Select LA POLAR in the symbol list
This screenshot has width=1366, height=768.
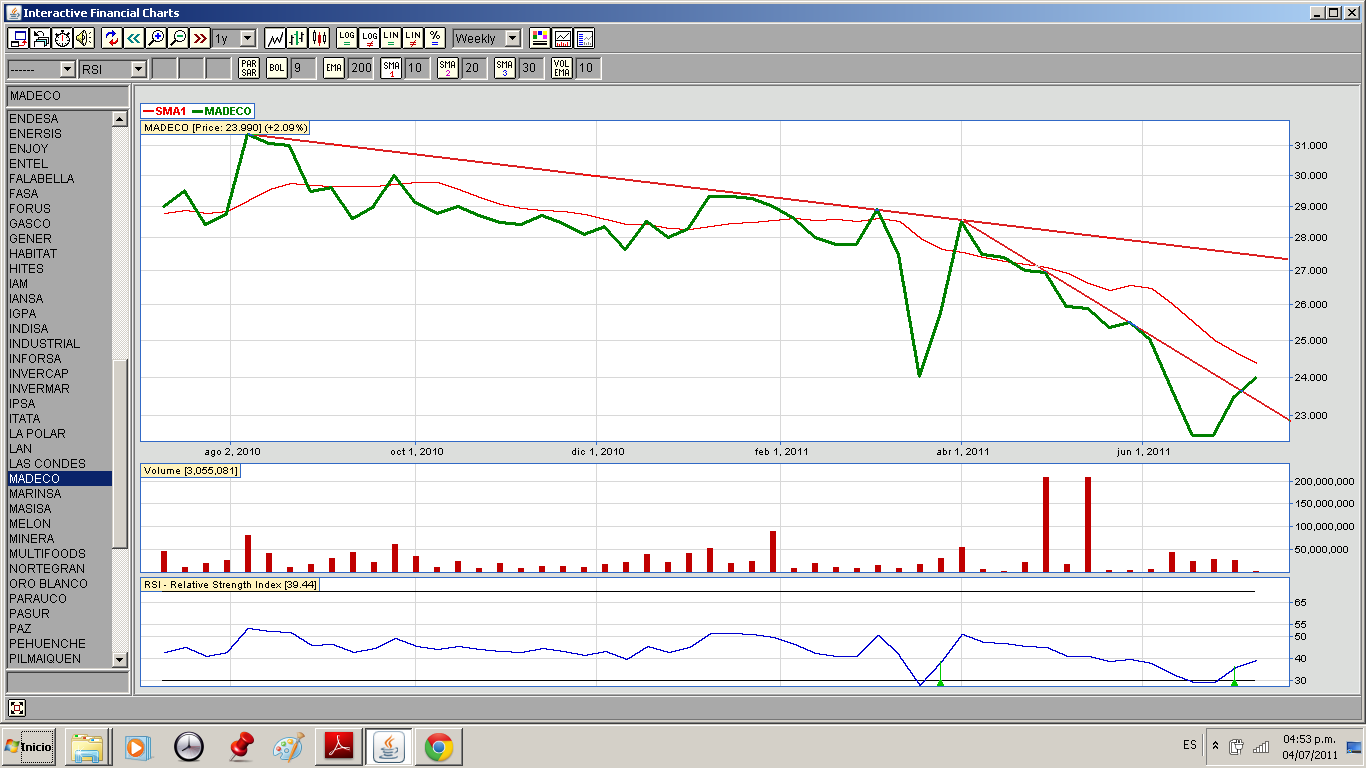[60, 434]
